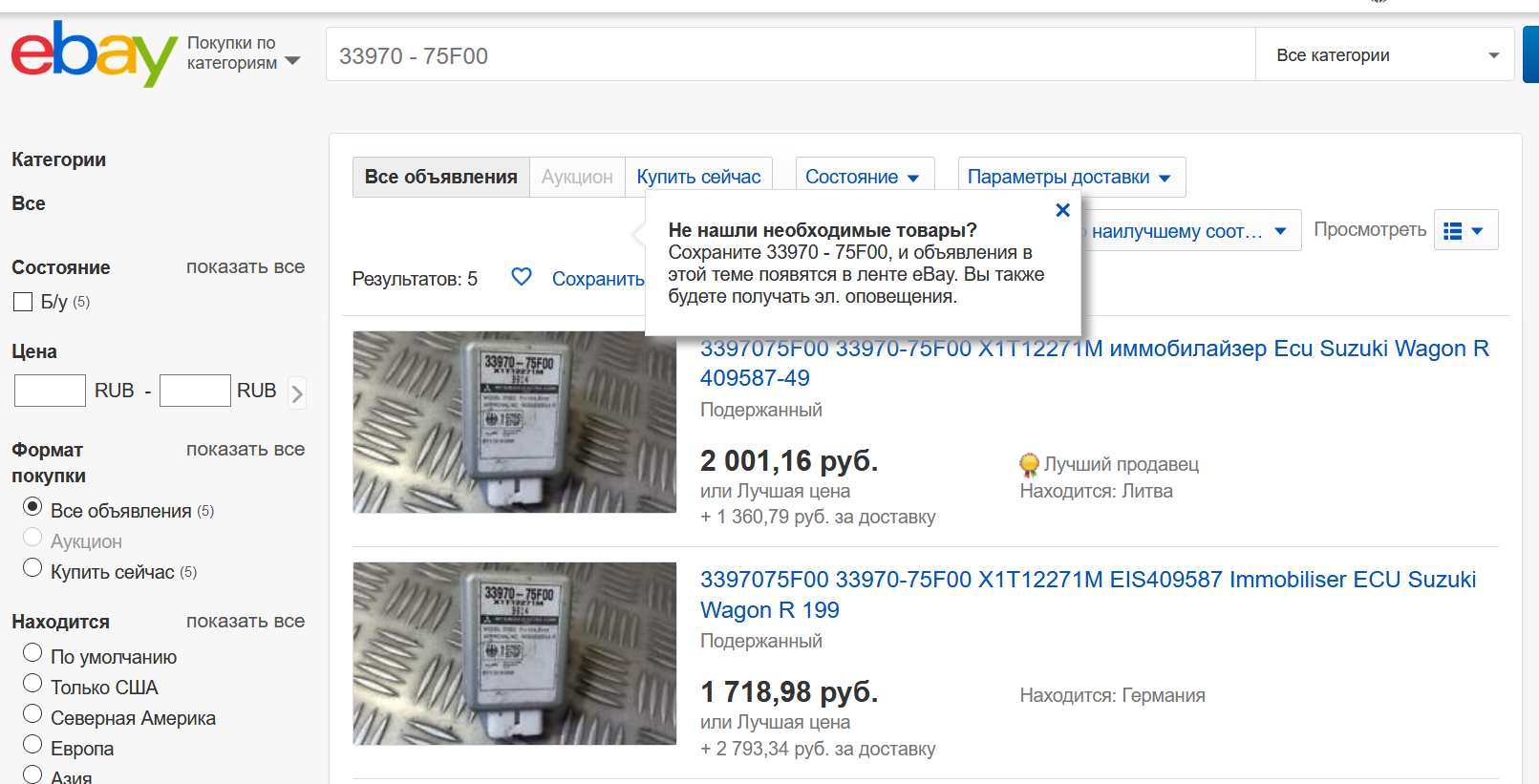Viewport: 1539px width, 784px height.
Task: Click + 1 360,79 руб. за доставку text
Action: (818, 517)
